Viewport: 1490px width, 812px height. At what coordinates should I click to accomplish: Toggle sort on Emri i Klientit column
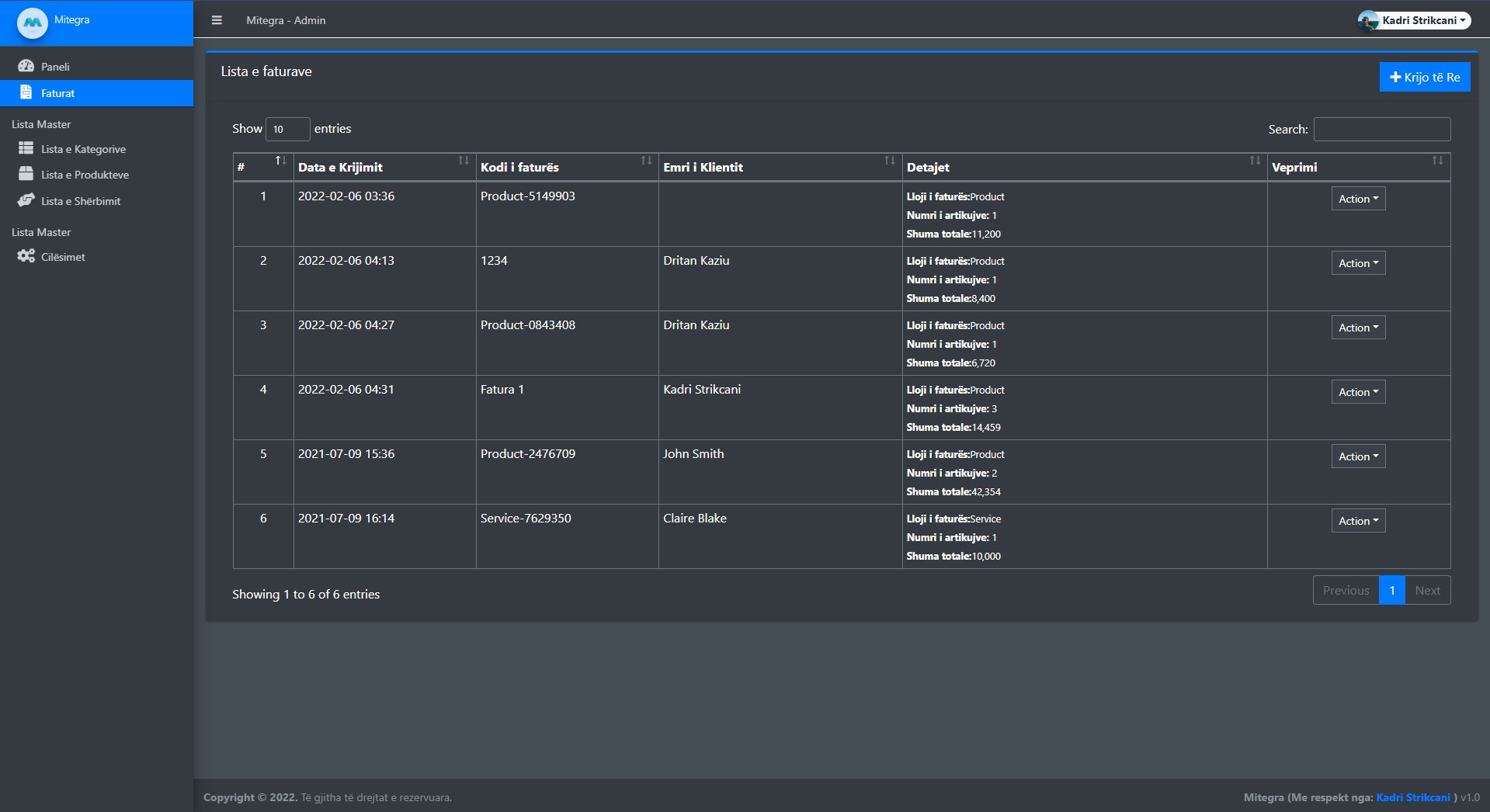click(780, 167)
